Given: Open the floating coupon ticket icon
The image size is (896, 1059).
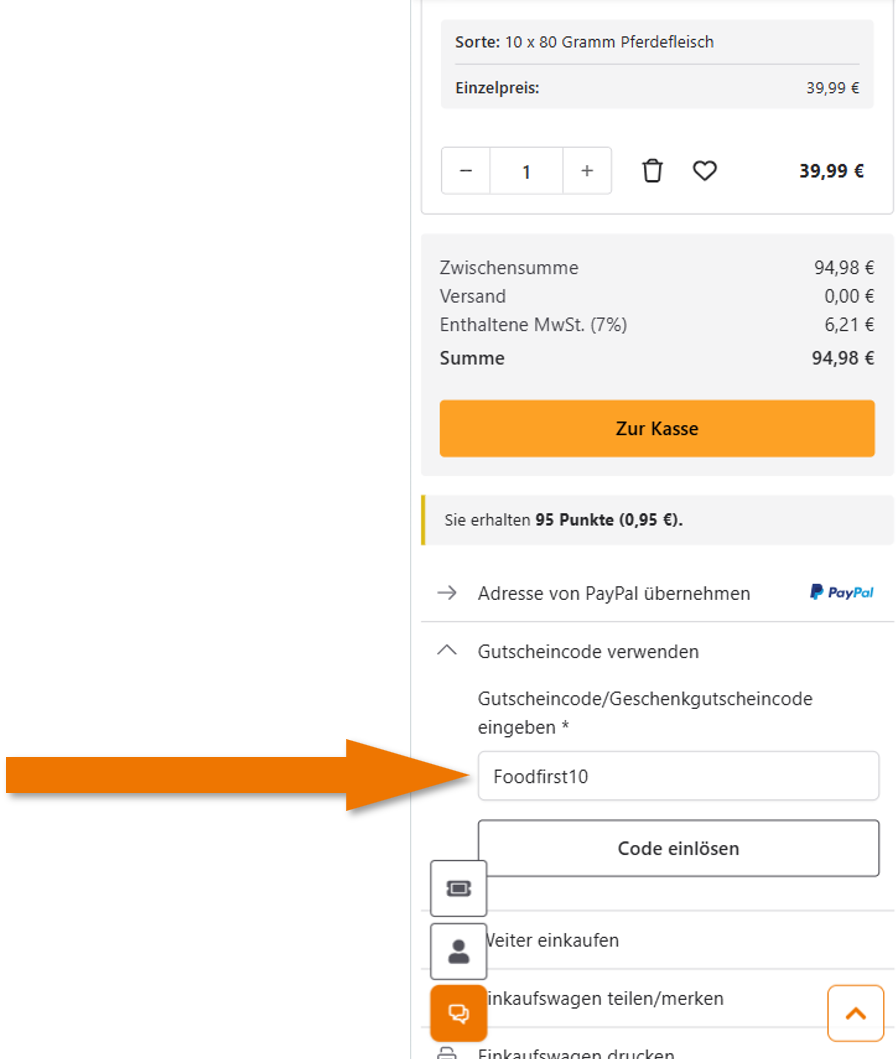Looking at the screenshot, I should point(459,888).
